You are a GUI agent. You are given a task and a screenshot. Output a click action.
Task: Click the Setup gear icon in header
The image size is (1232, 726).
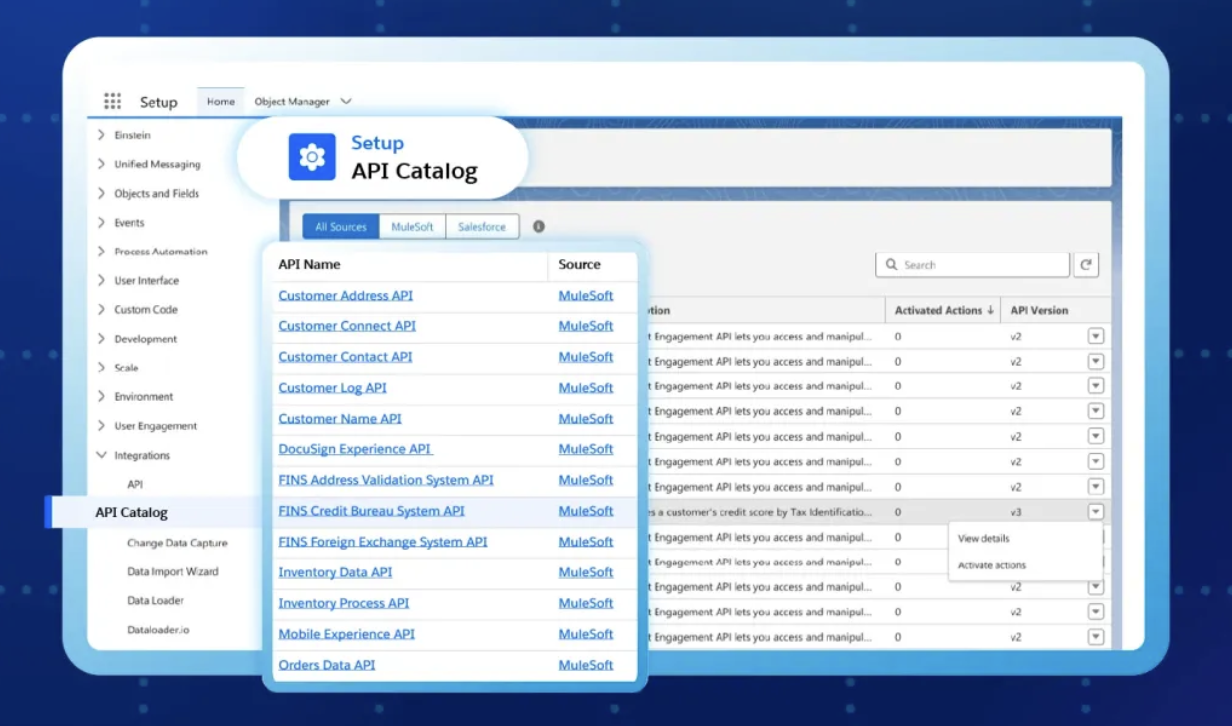pos(312,157)
